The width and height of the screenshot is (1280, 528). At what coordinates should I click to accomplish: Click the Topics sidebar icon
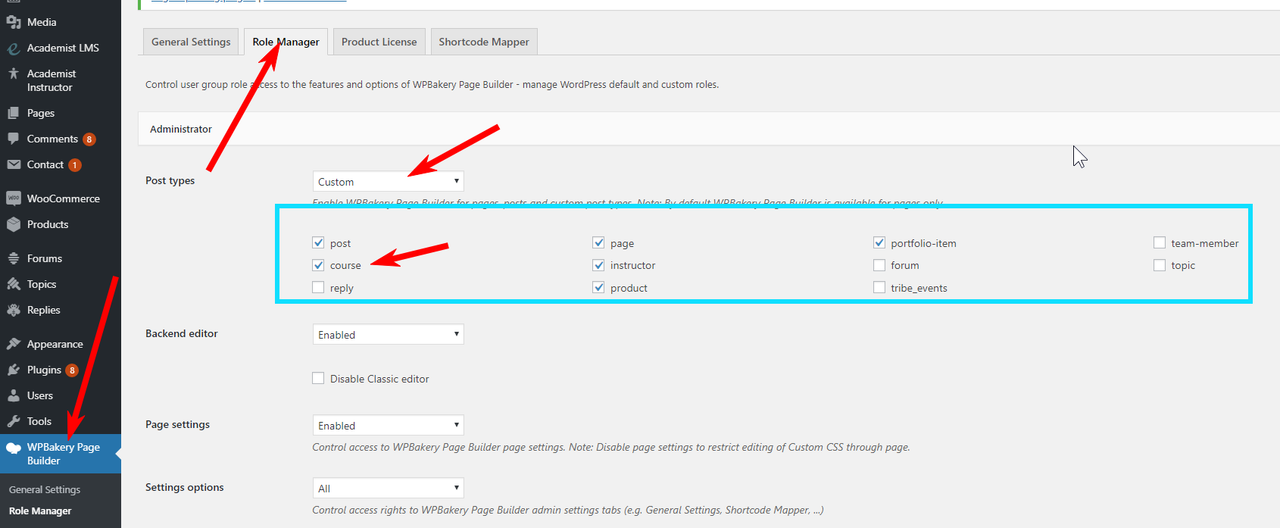(x=13, y=285)
